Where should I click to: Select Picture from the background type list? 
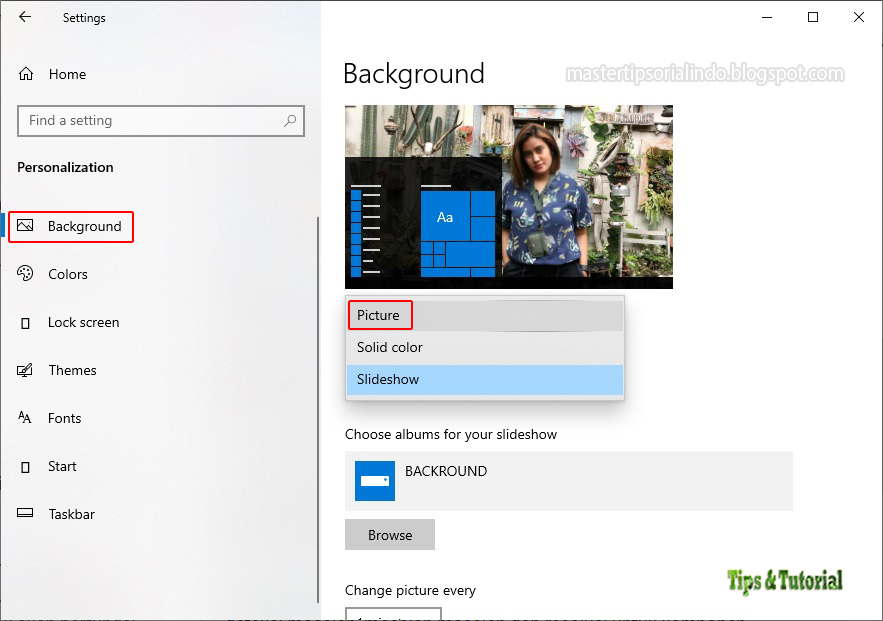(x=379, y=315)
